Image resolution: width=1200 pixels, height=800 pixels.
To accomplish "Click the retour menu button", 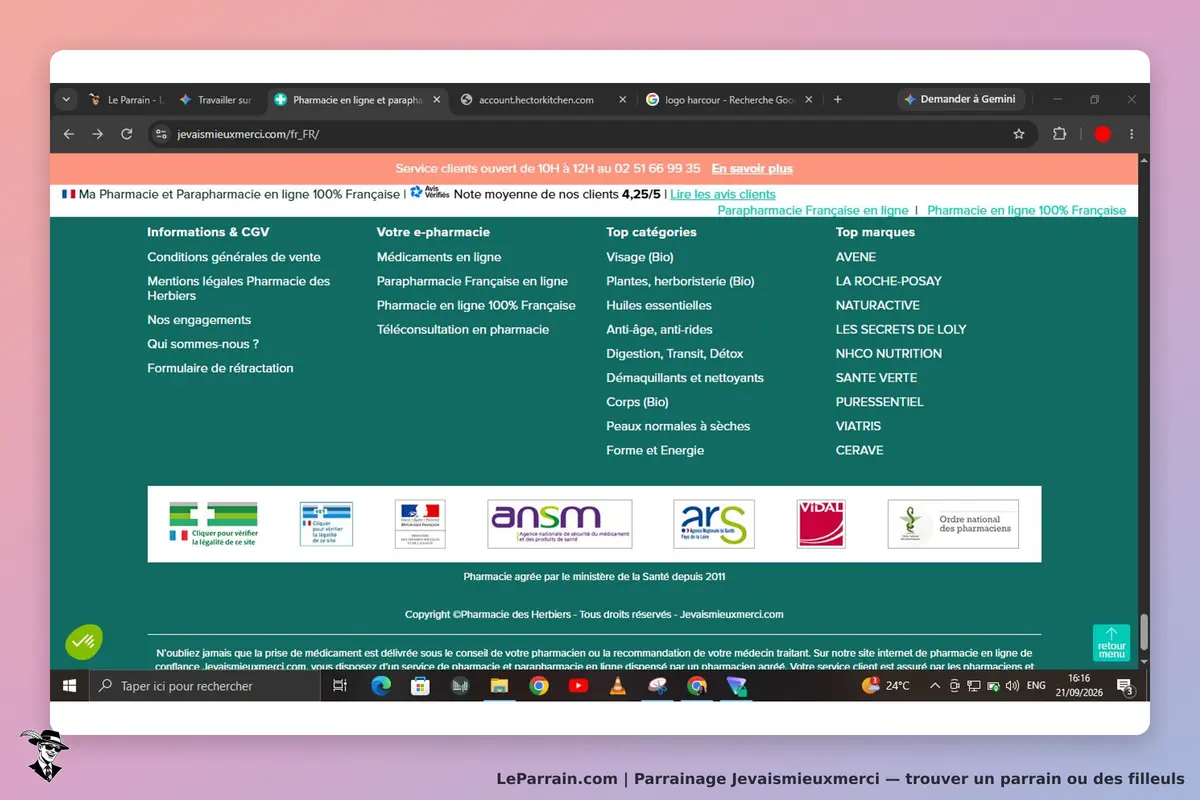I will (x=1111, y=643).
